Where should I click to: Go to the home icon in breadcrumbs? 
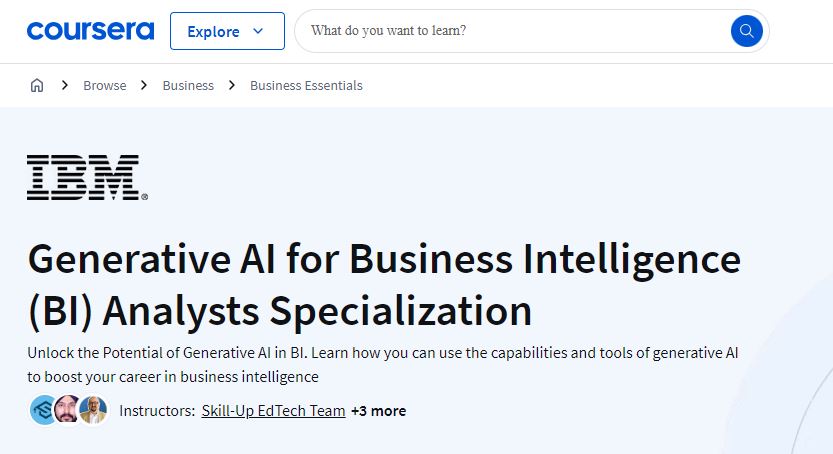[x=37, y=85]
